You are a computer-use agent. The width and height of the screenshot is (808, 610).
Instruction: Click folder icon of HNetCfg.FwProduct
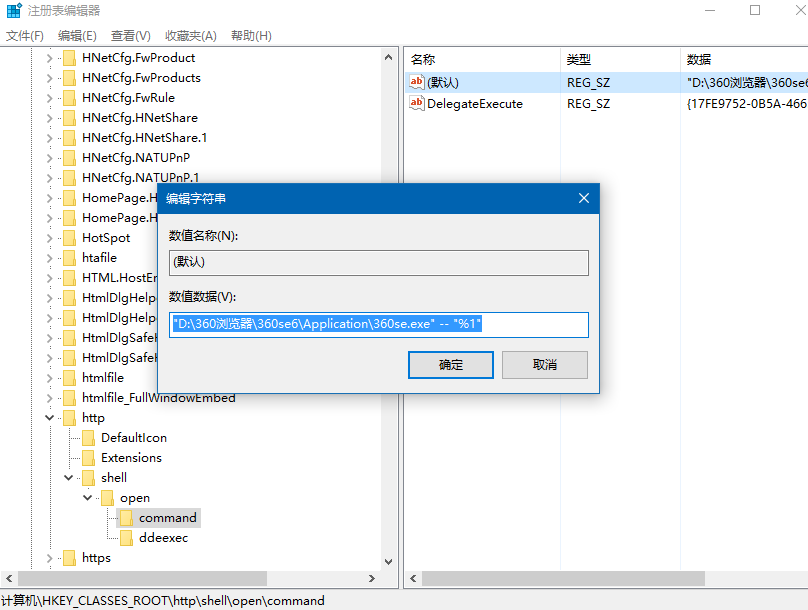tap(70, 58)
